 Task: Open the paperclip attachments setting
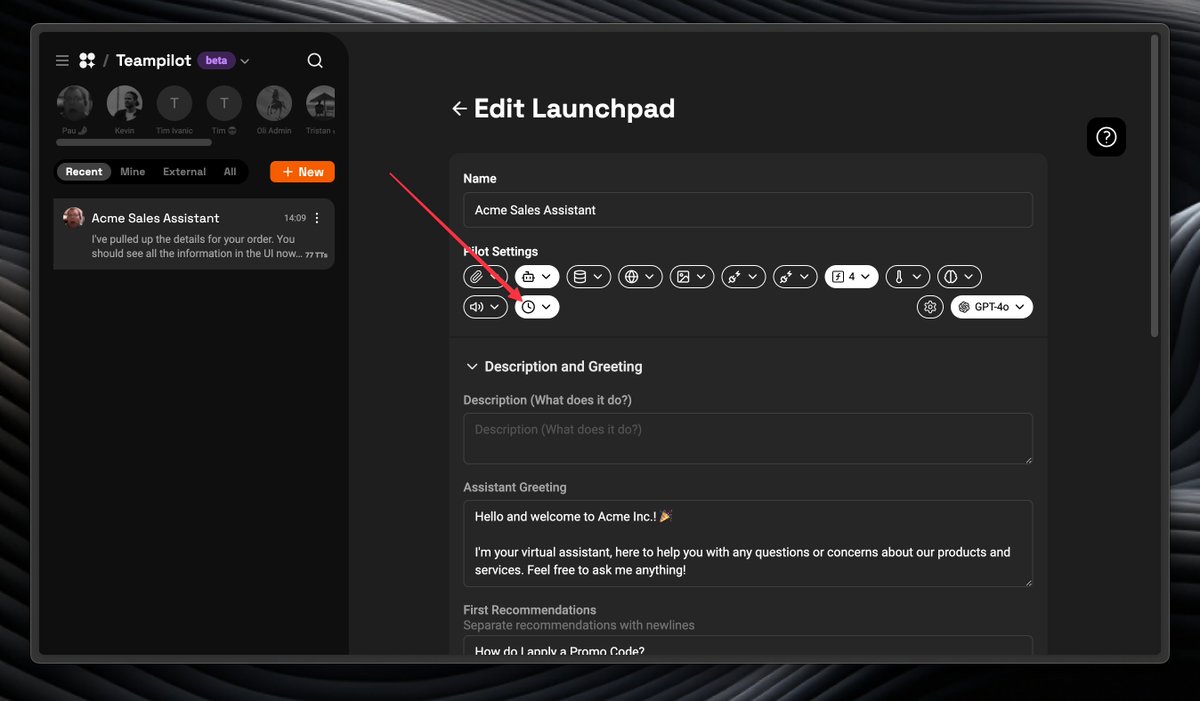click(x=487, y=277)
